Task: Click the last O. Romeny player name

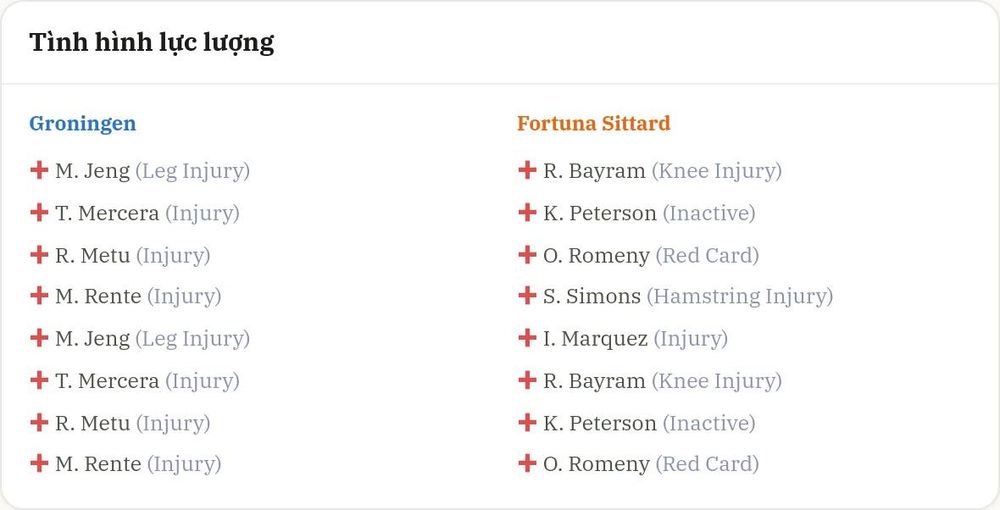Action: coord(596,465)
